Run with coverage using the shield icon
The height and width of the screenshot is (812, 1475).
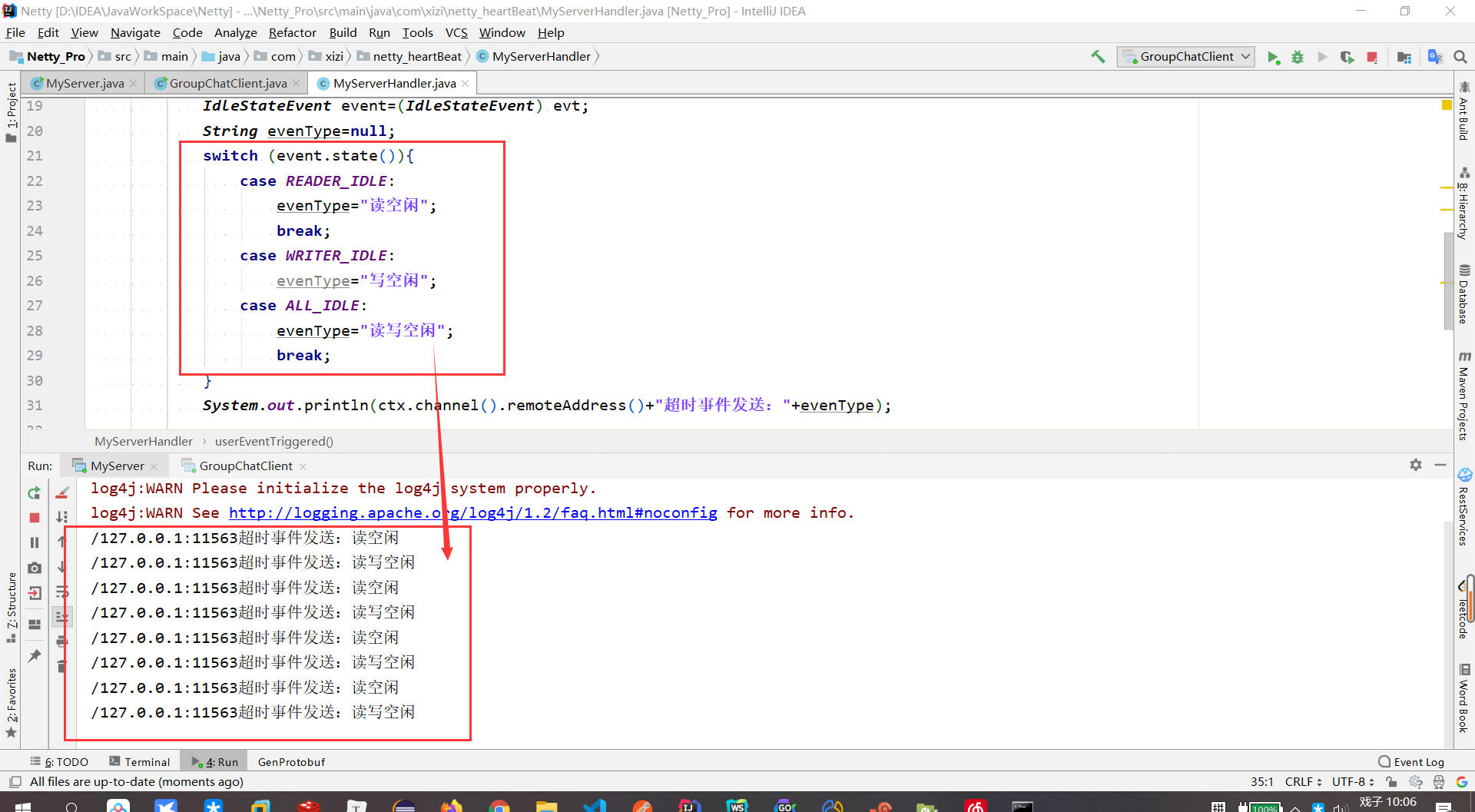point(1347,57)
